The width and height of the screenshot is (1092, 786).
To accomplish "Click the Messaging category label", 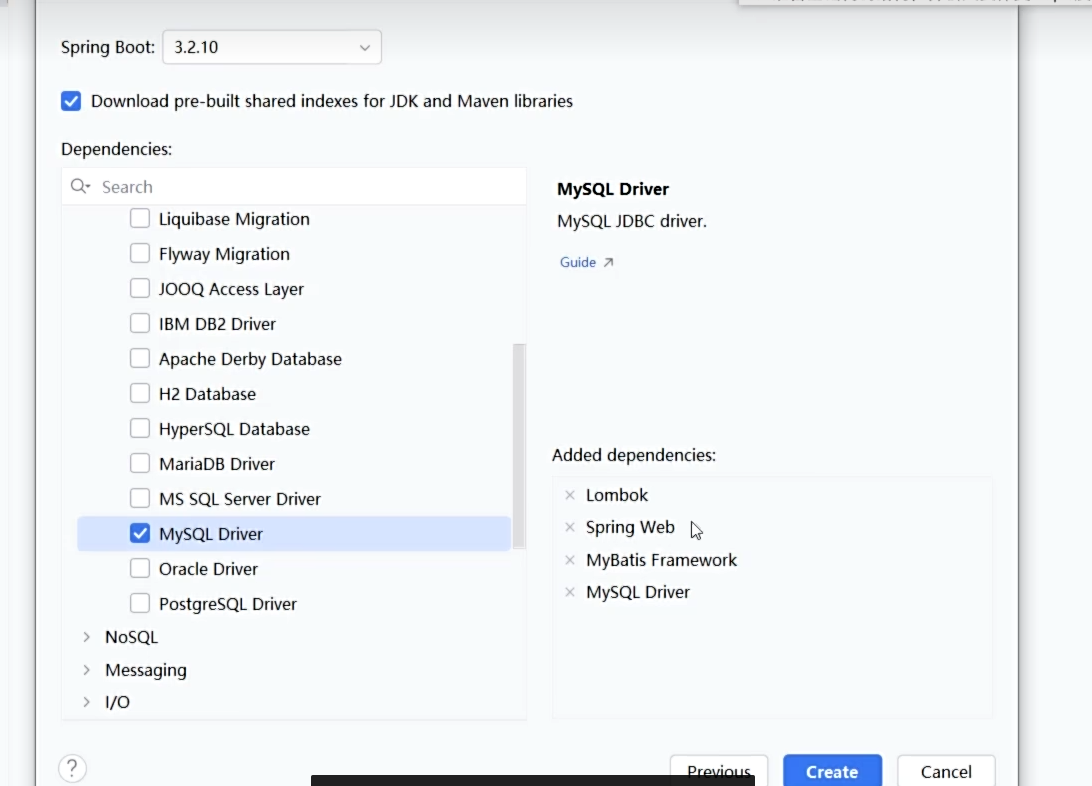I will [146, 670].
